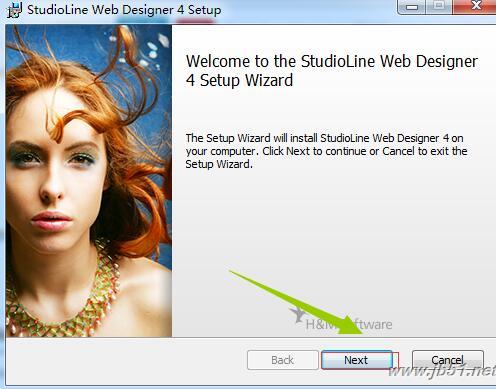This screenshot has width=496, height=389.
Task: Click the title text 'StudioLine Web Designer 4 Setup'
Action: coord(124,10)
